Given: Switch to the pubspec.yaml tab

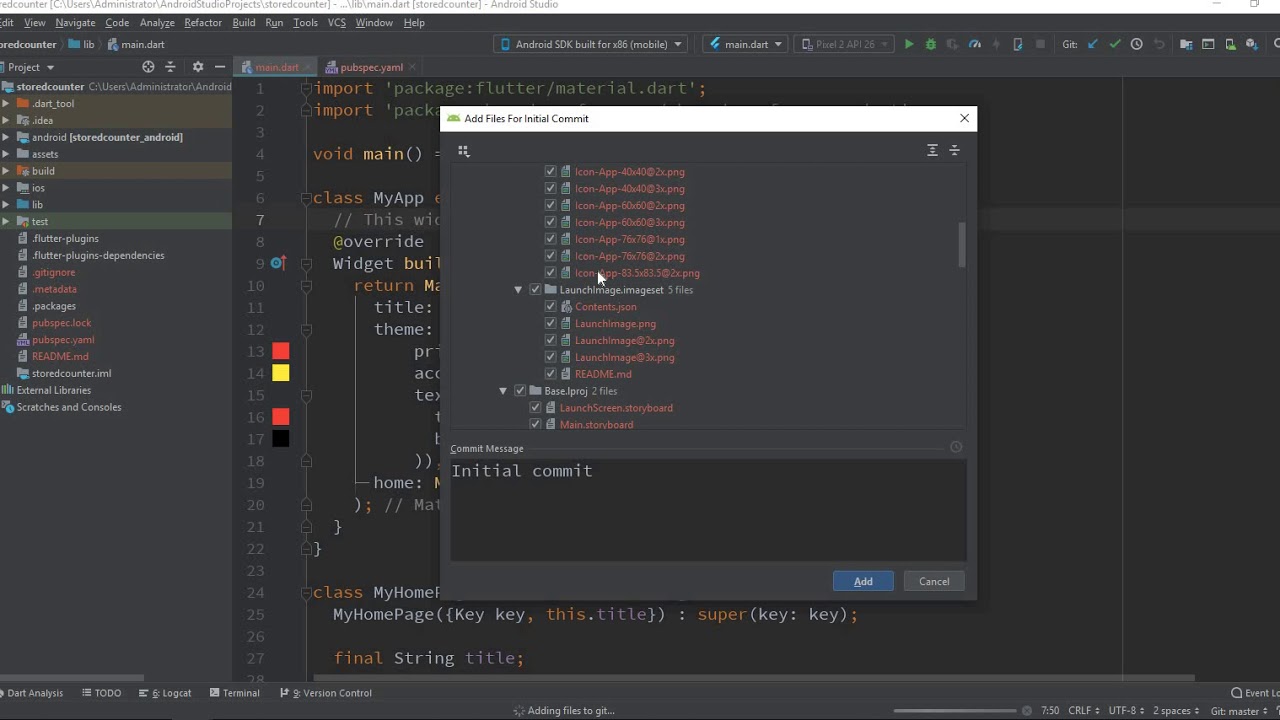Looking at the screenshot, I should click(x=371, y=67).
